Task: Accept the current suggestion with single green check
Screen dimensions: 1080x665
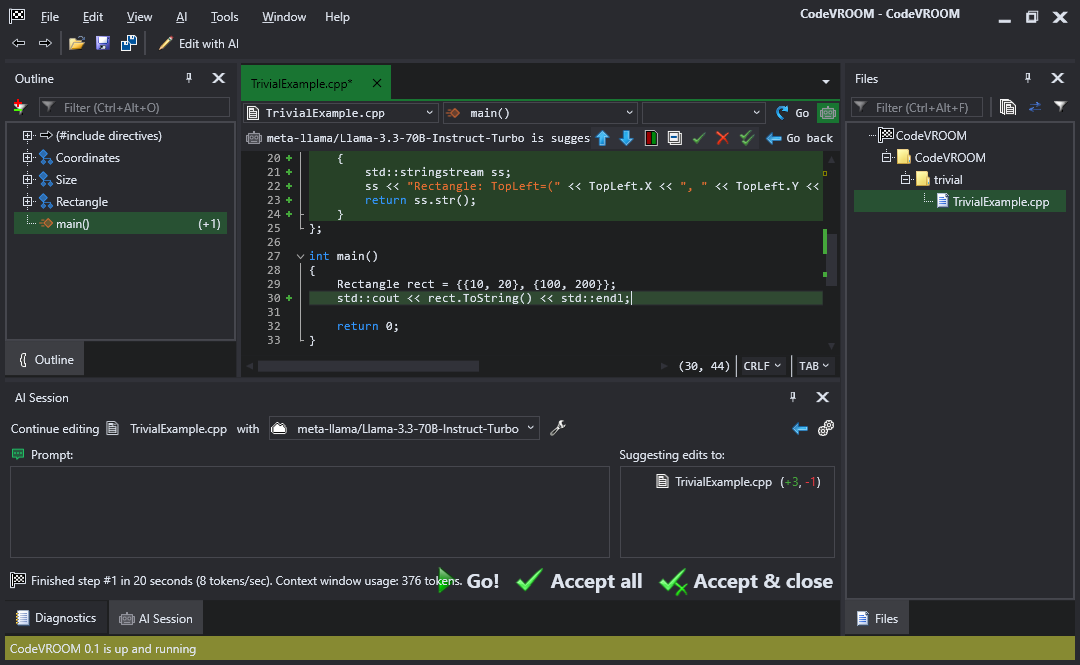Action: 699,139
